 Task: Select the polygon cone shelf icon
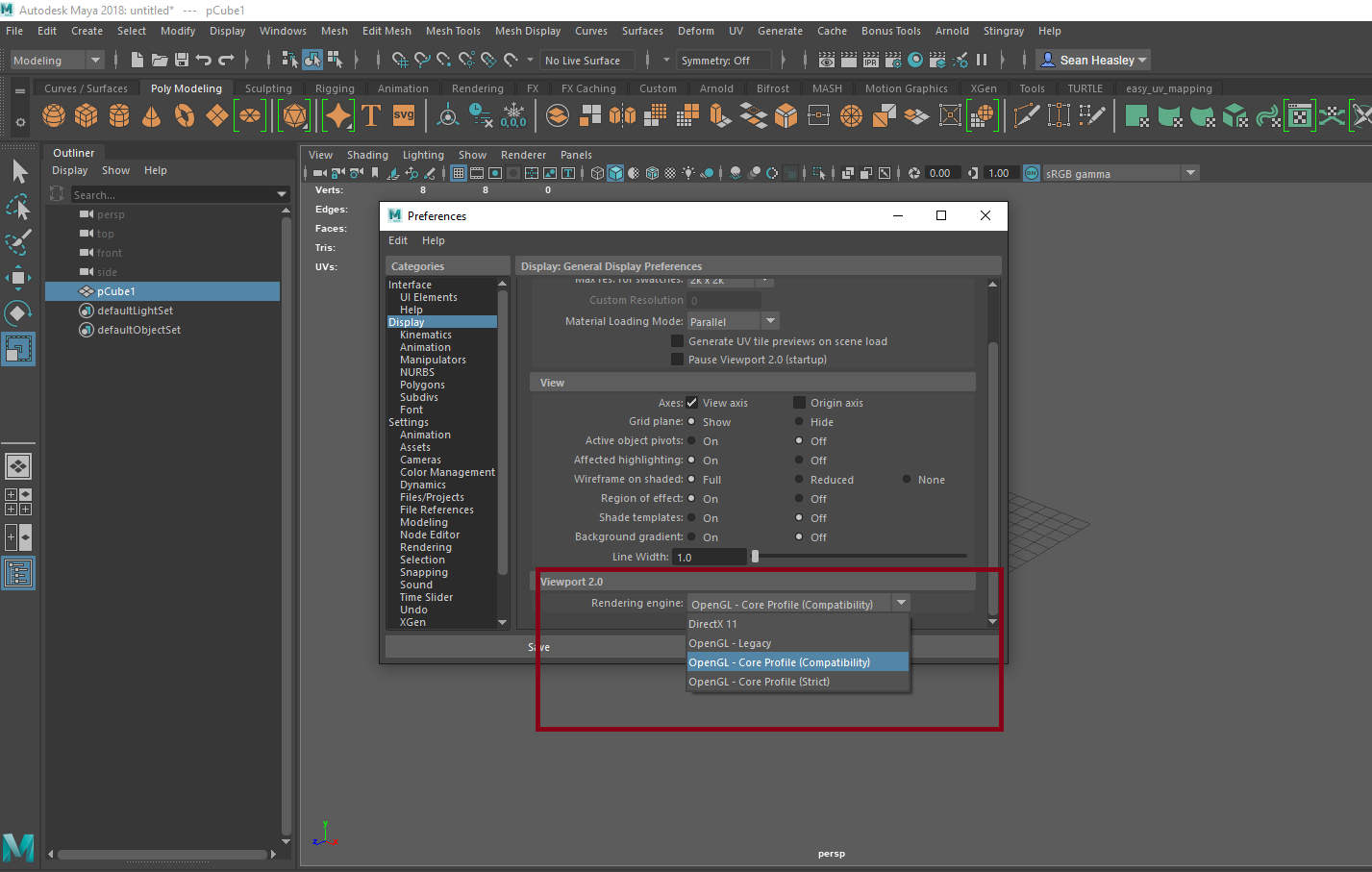(x=151, y=116)
